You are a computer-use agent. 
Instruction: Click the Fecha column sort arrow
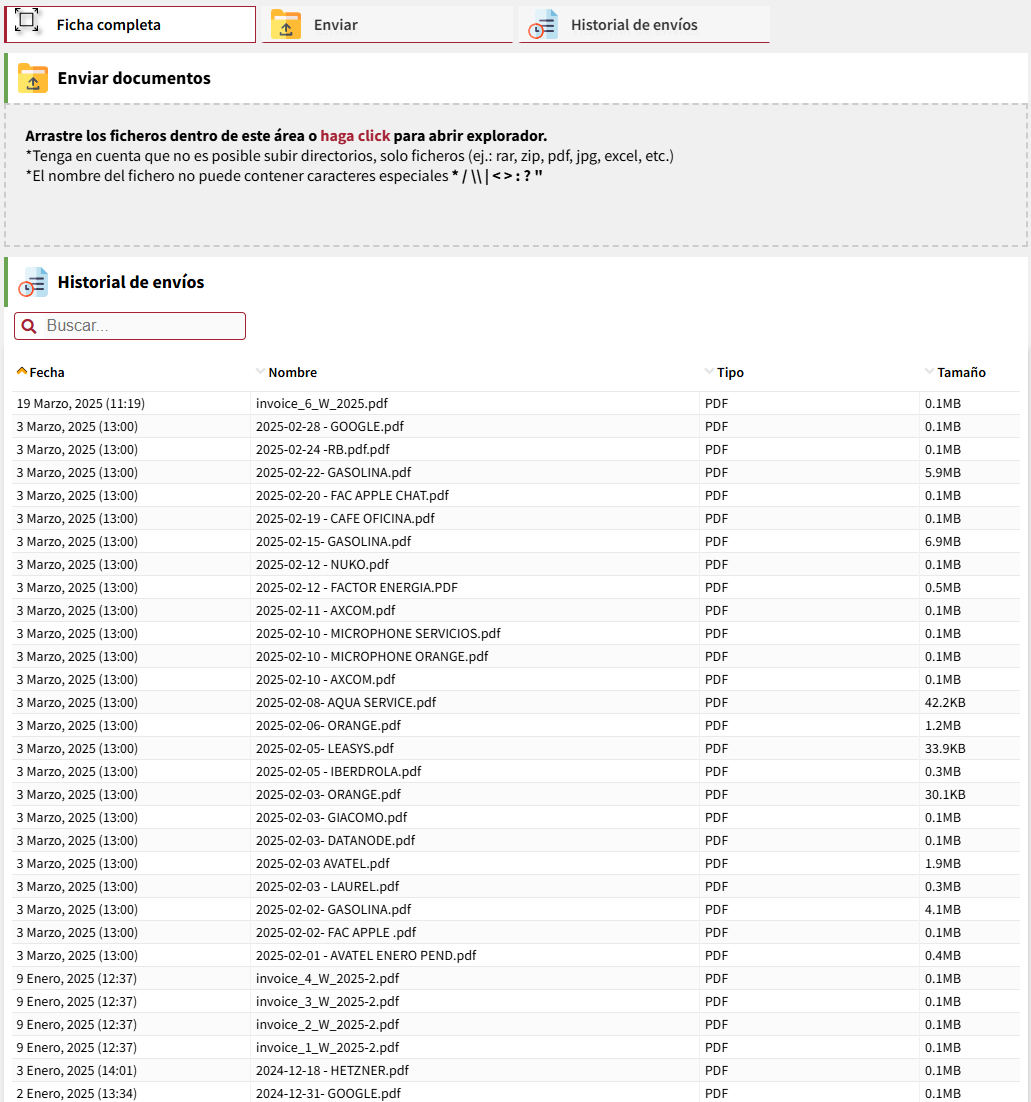pyautogui.click(x=22, y=372)
